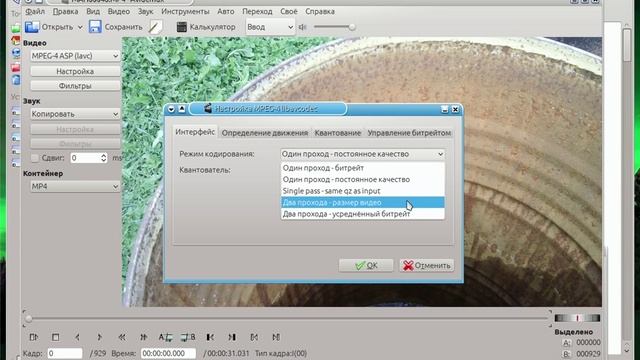The height and width of the screenshot is (360, 640).
Task: Click the Stop button in playback controls
Action: (56, 337)
